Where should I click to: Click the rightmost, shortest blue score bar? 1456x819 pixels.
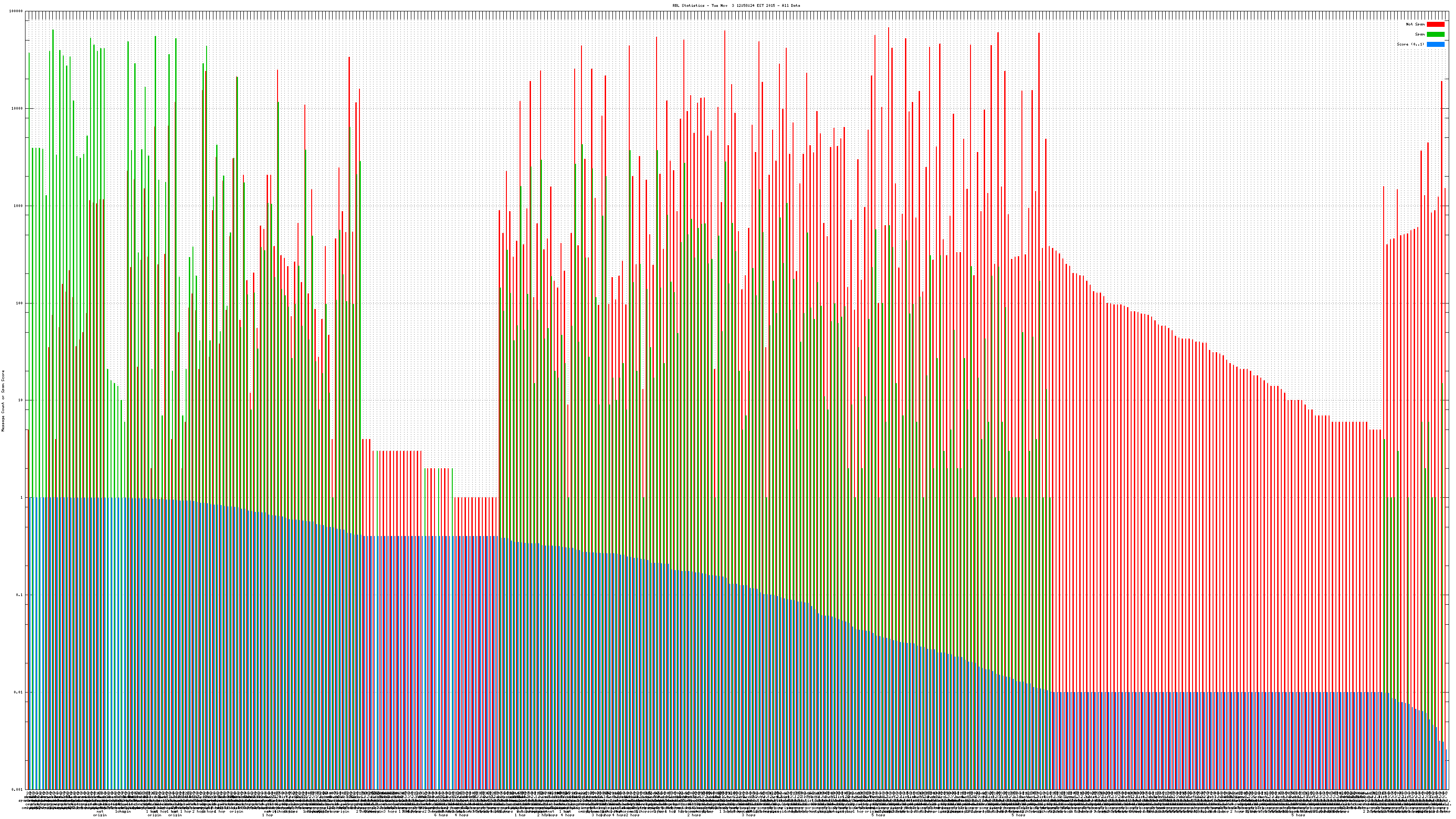1446,770
